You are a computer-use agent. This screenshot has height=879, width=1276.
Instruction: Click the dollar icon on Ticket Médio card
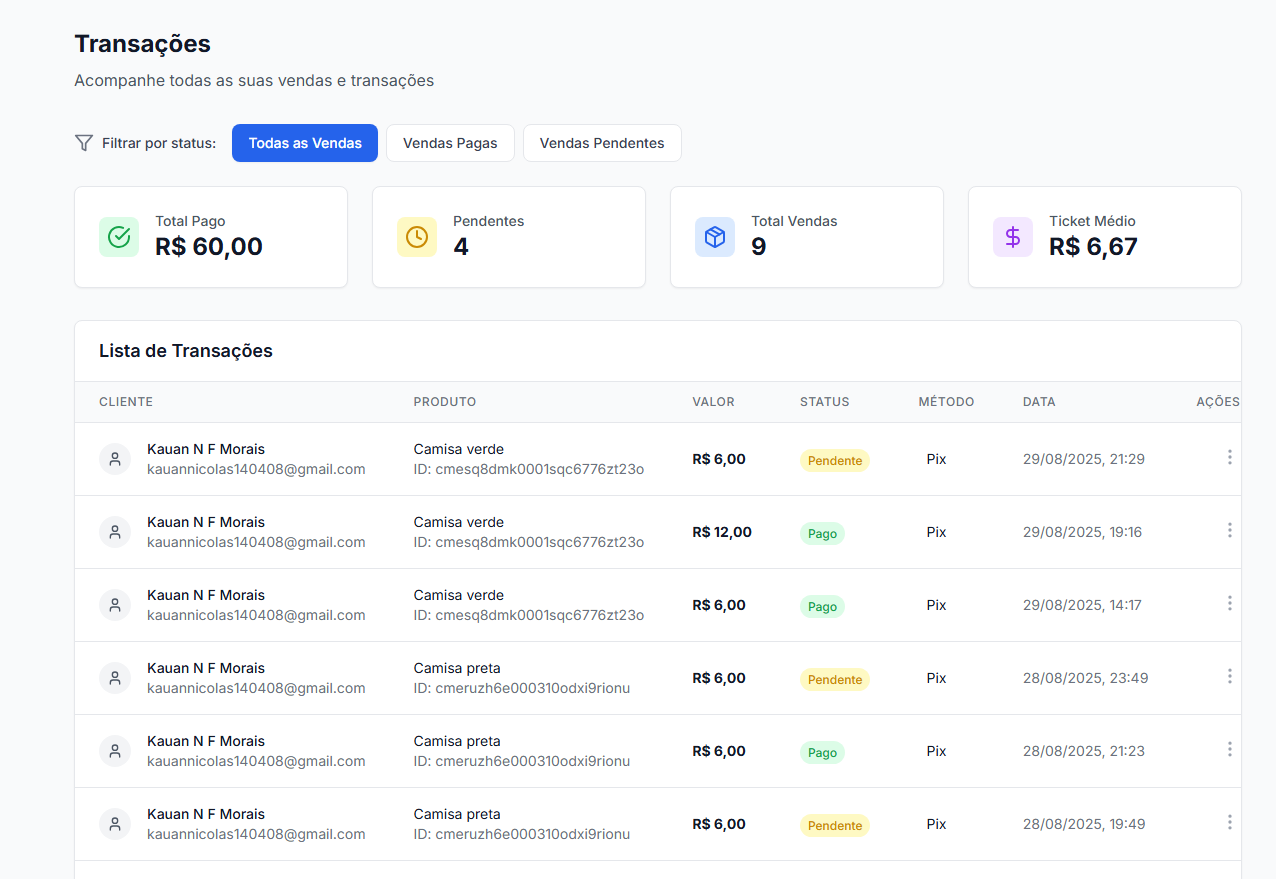[x=1013, y=237]
